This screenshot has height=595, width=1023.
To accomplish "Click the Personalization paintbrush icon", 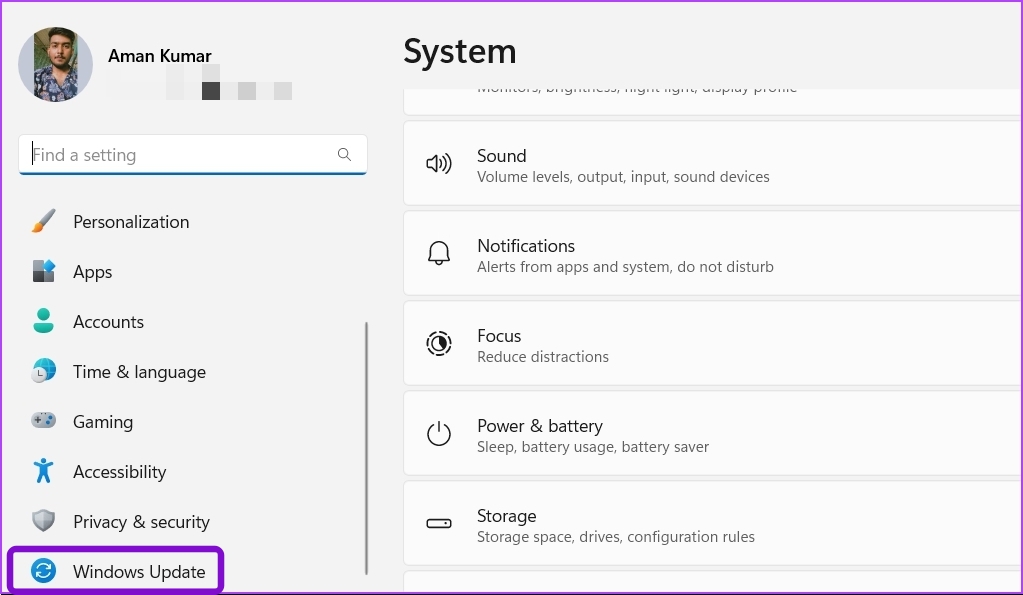I will (x=44, y=222).
